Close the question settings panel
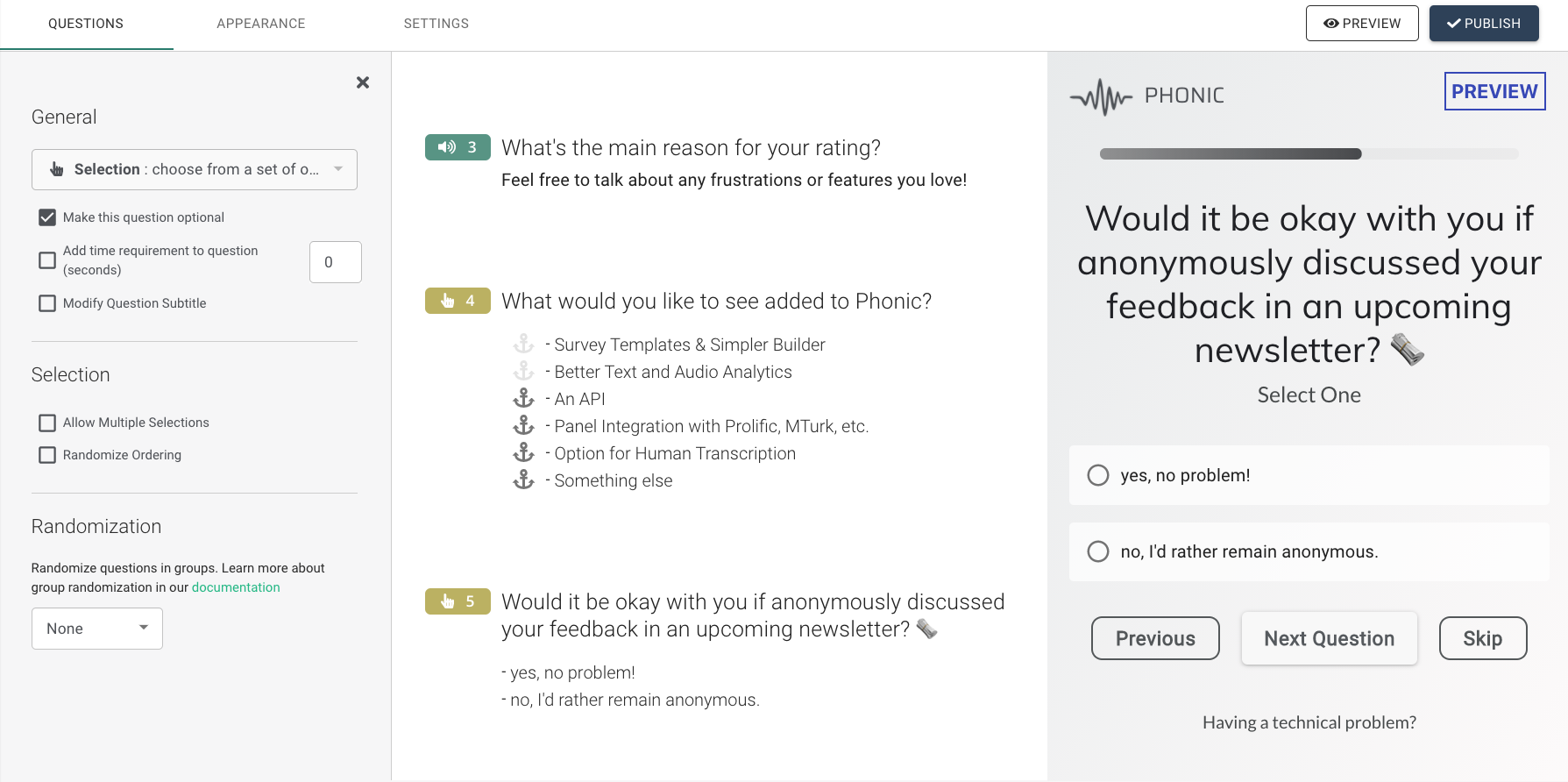Screen dimensions: 1568x782 click(x=363, y=82)
